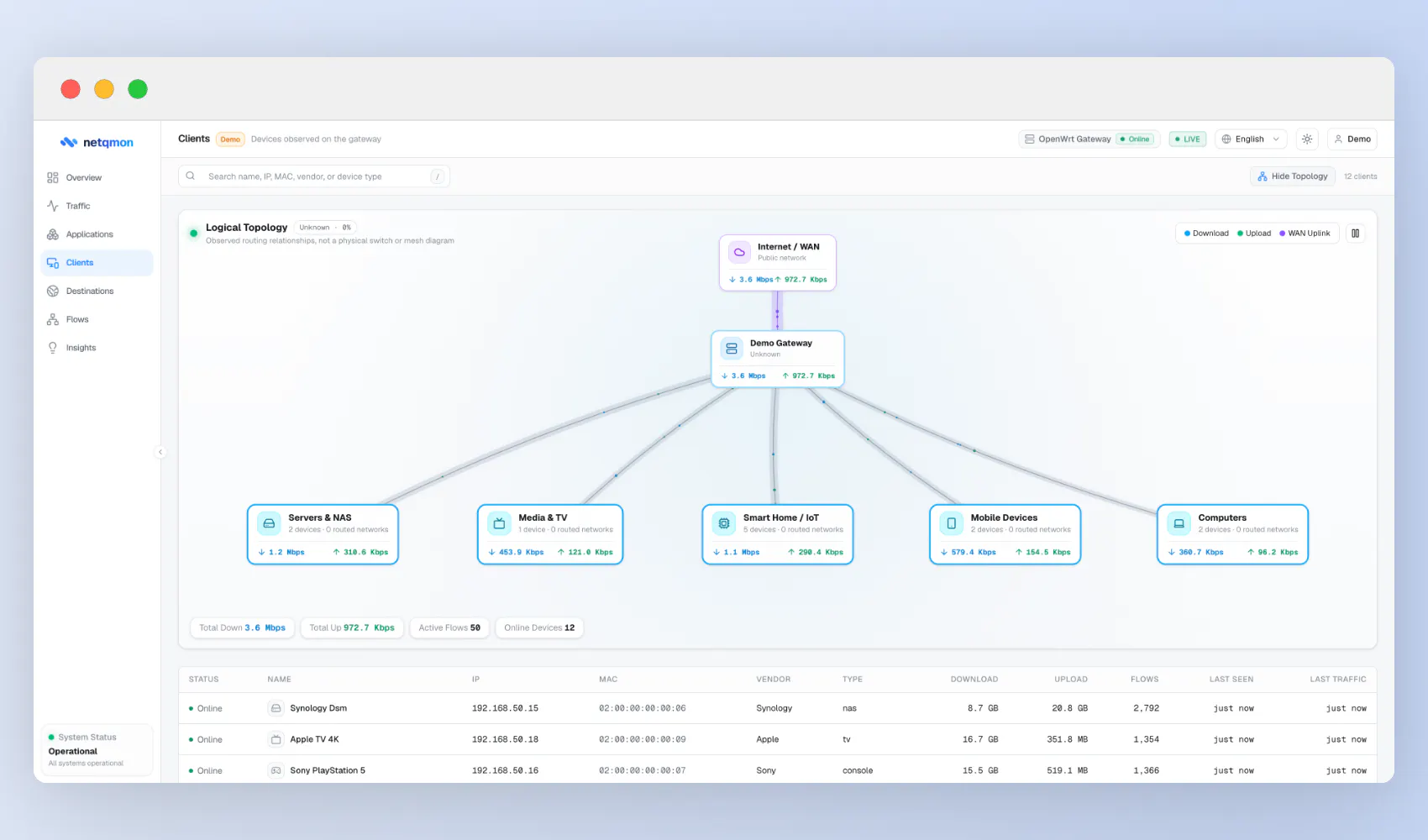Image resolution: width=1428 pixels, height=840 pixels.
Task: Toggle the light/dark theme sun icon
Action: 1307,139
